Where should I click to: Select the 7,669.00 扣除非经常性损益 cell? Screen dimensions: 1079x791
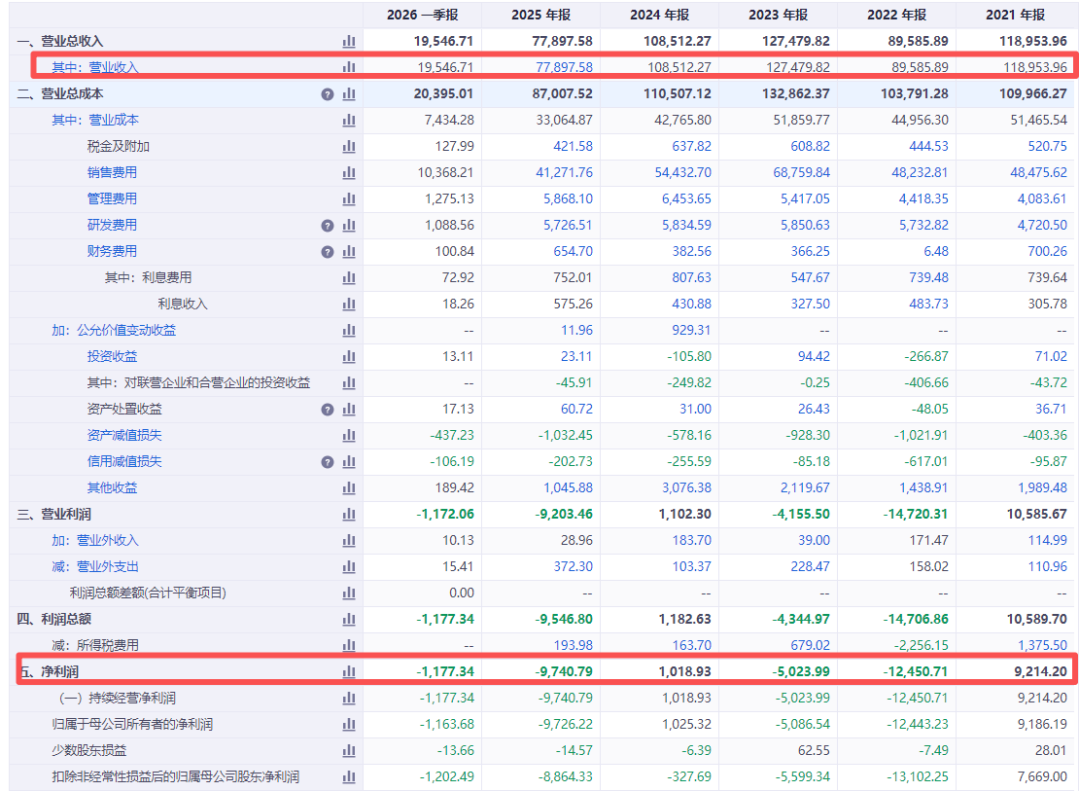click(1043, 777)
